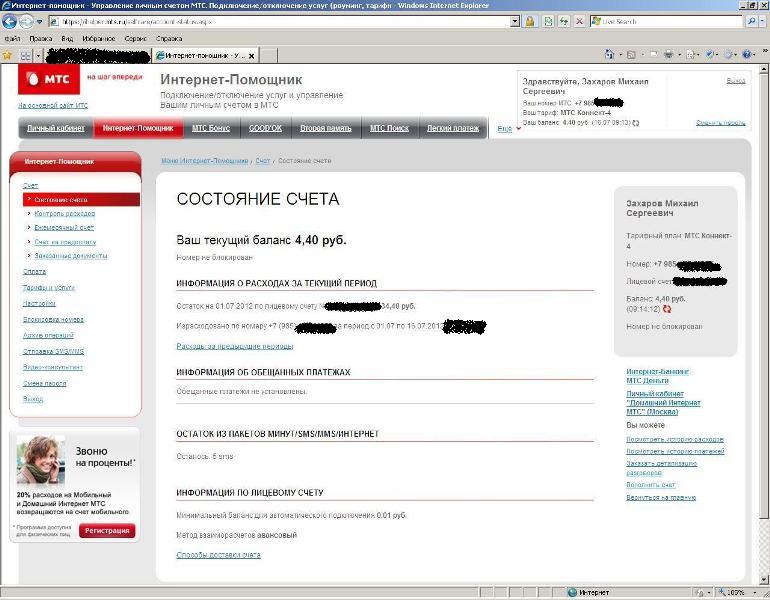
Task: Click the Пополнить счет link
Action: (x=651, y=485)
